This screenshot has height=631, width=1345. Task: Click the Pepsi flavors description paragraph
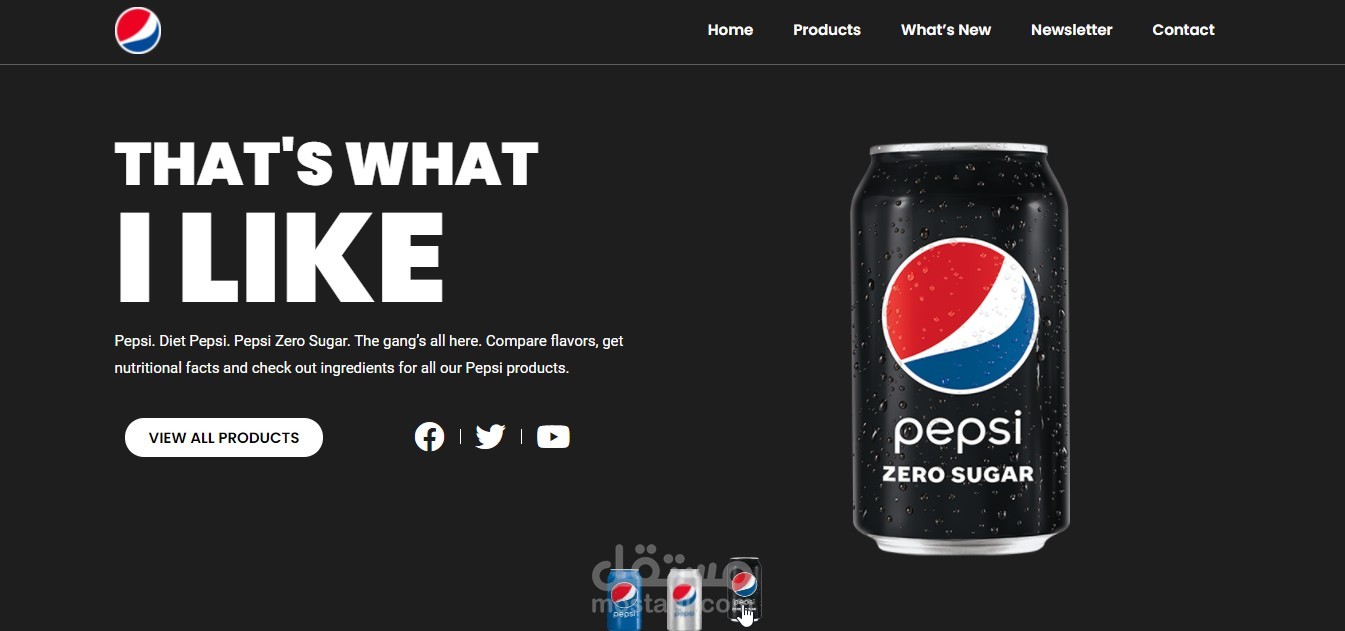[369, 354]
